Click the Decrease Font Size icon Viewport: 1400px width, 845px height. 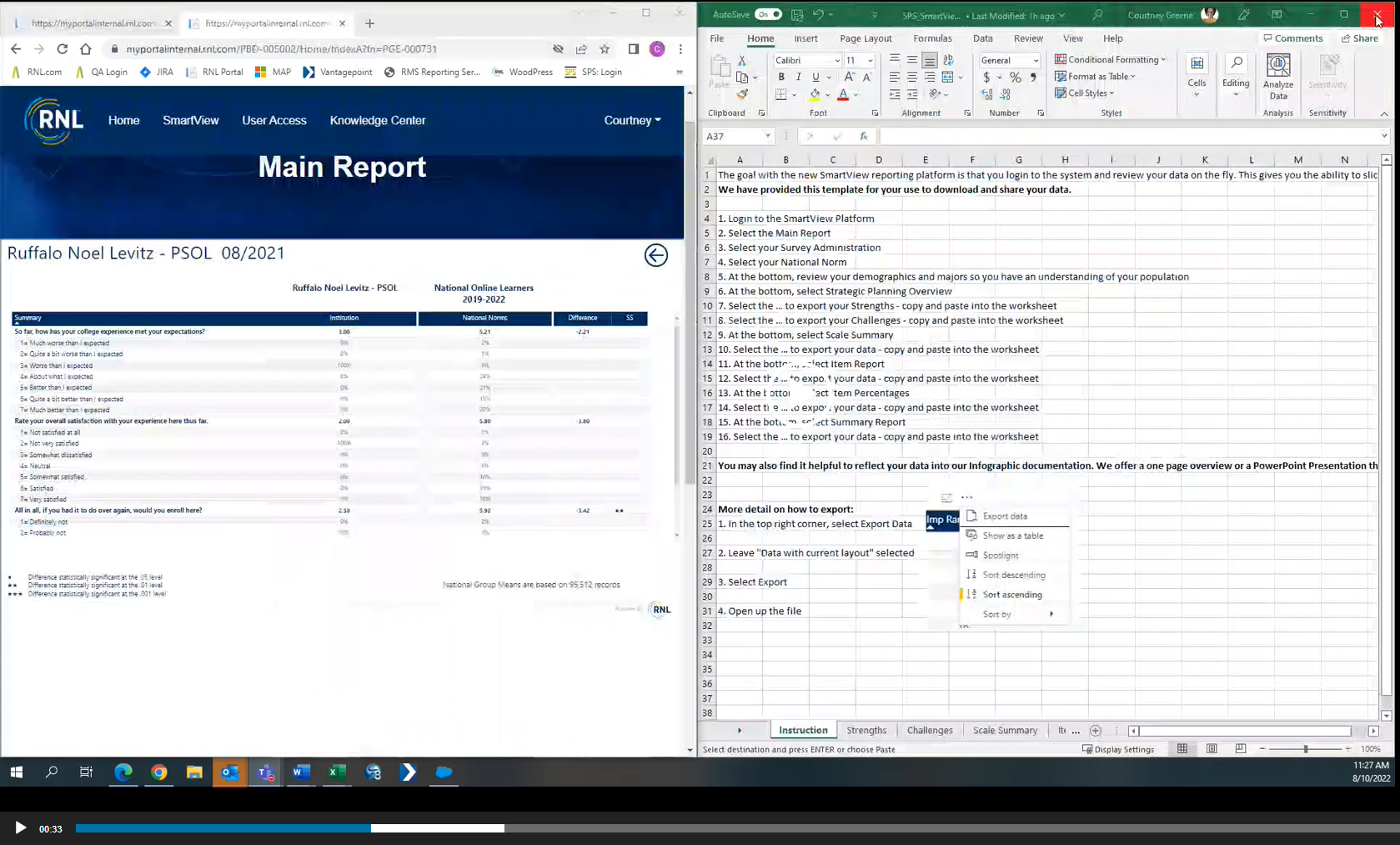tap(867, 77)
